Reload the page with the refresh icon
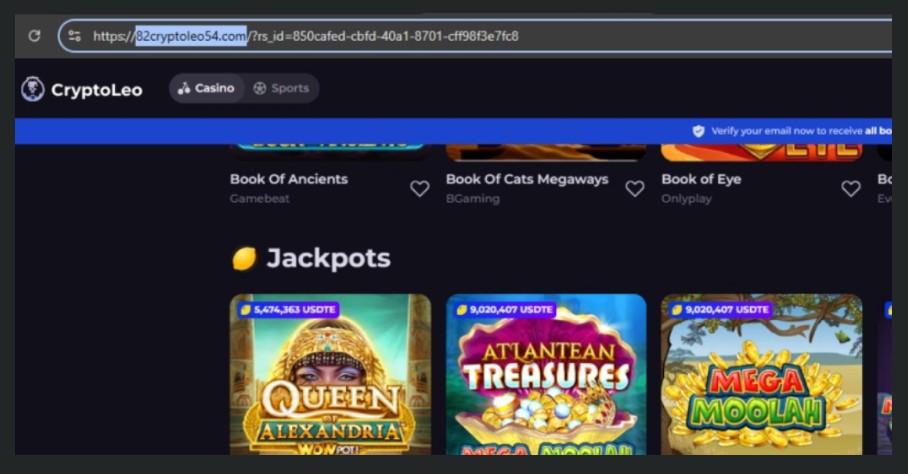908x474 pixels. click(34, 36)
